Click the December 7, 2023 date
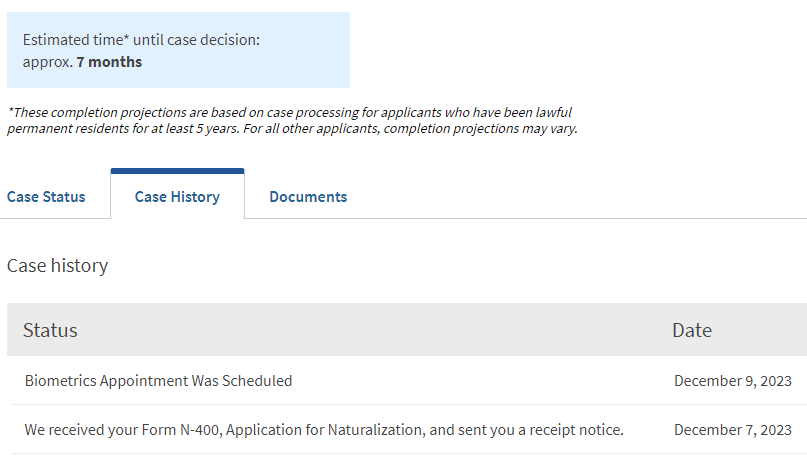Image resolution: width=807 pixels, height=459 pixels. [x=732, y=430]
